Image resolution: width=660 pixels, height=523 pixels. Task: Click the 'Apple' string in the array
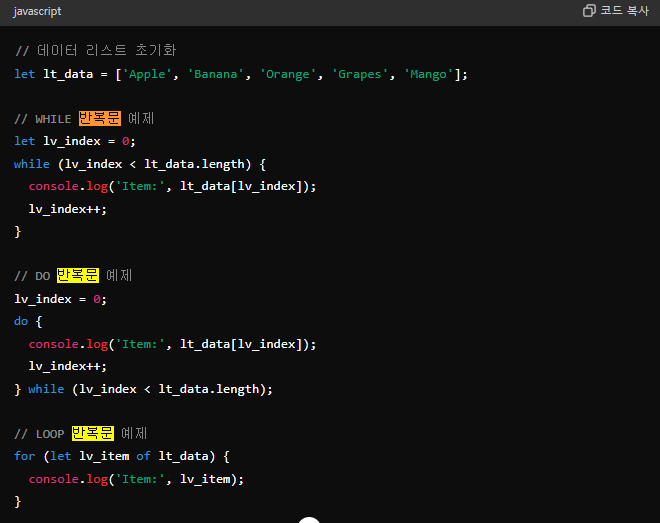(x=147, y=74)
